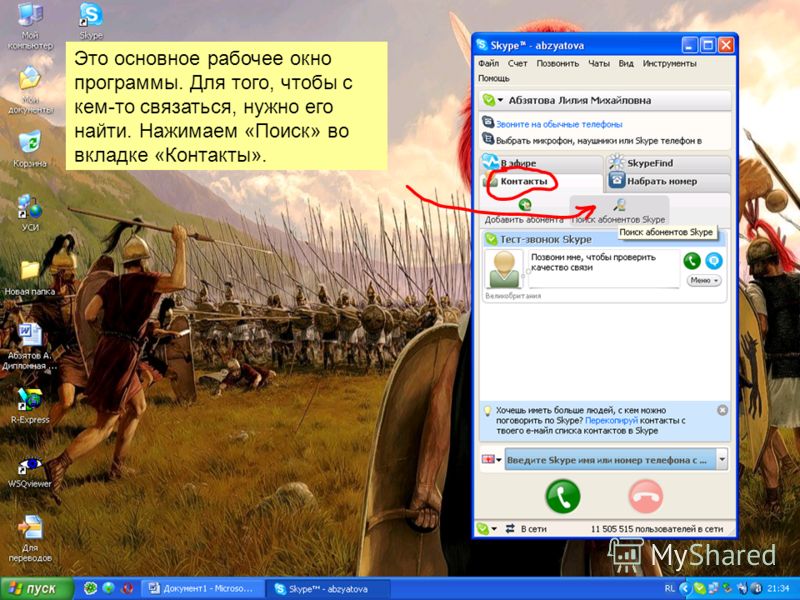Open the Меню dropdown of test contact
The height and width of the screenshot is (600, 800).
pos(704,280)
